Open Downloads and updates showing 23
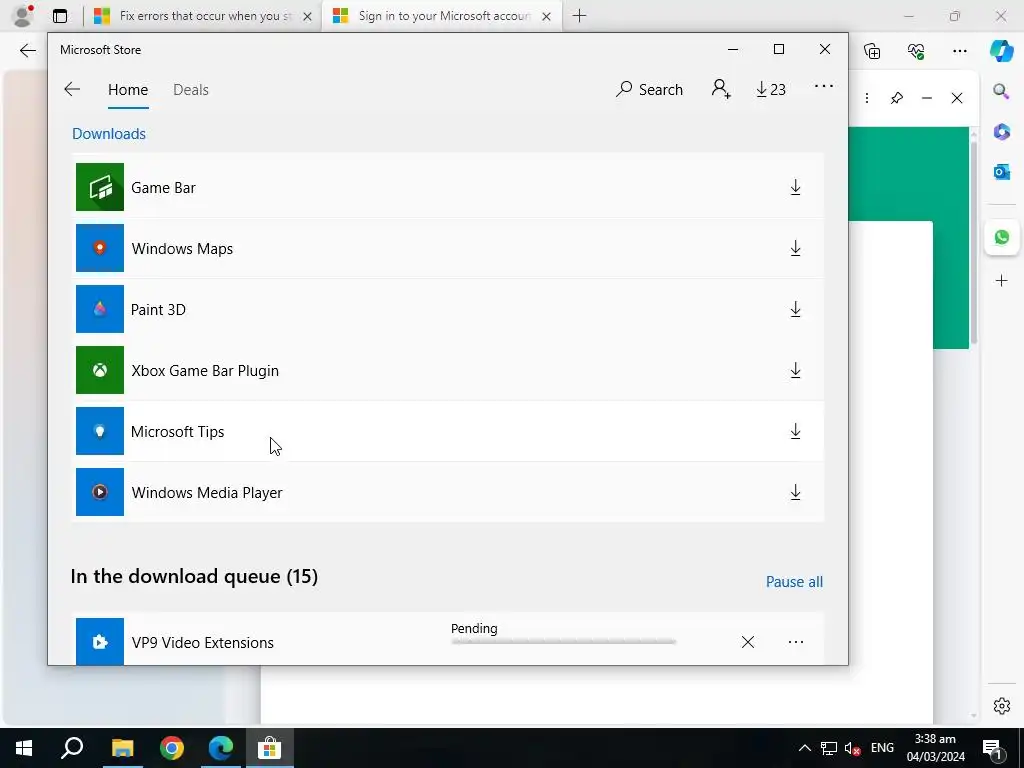1024x768 pixels. tap(771, 89)
